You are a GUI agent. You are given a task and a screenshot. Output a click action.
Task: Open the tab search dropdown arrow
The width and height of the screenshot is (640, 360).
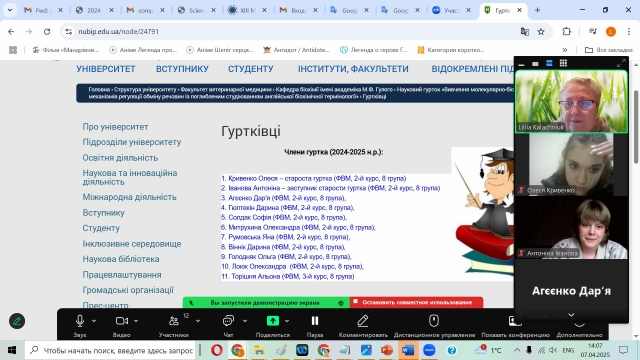pyautogui.click(x=9, y=10)
